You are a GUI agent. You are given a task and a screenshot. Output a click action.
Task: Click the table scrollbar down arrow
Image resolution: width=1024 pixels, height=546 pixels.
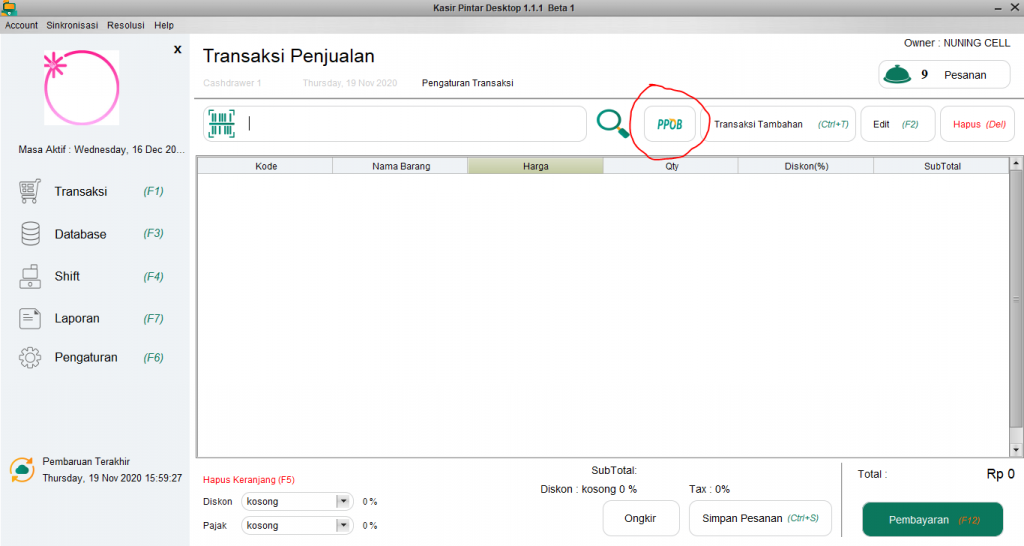coord(1016,450)
